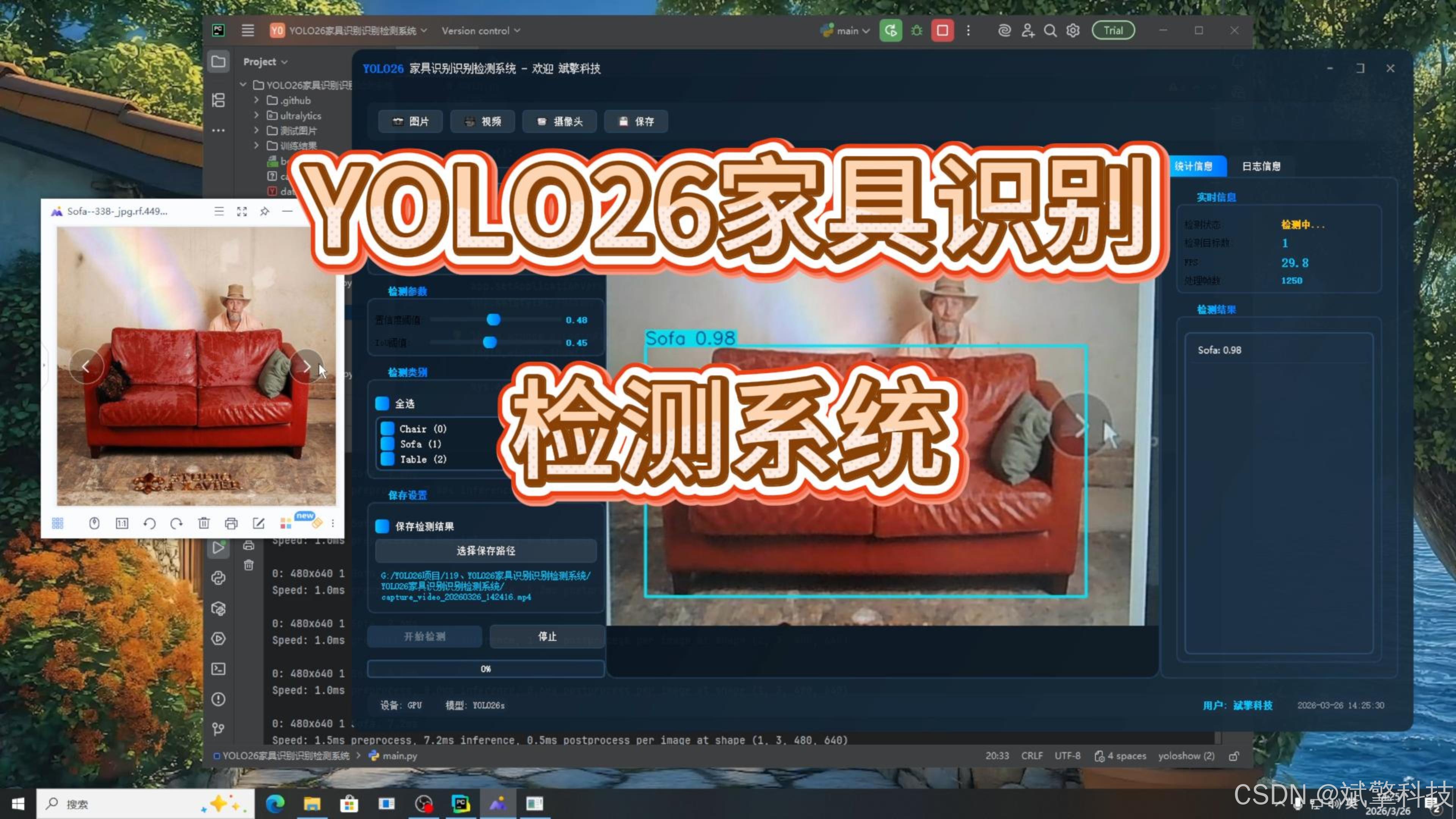This screenshot has height=819, width=1456.
Task: Open the Project tool window folder icon
Action: pos(218,61)
